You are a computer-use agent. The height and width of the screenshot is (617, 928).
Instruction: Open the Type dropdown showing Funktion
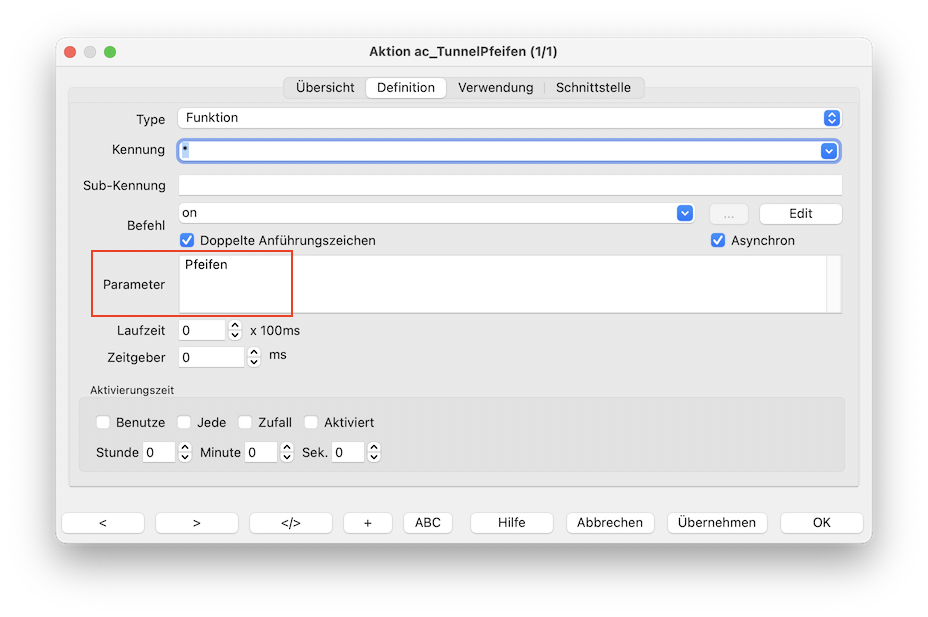coord(831,118)
